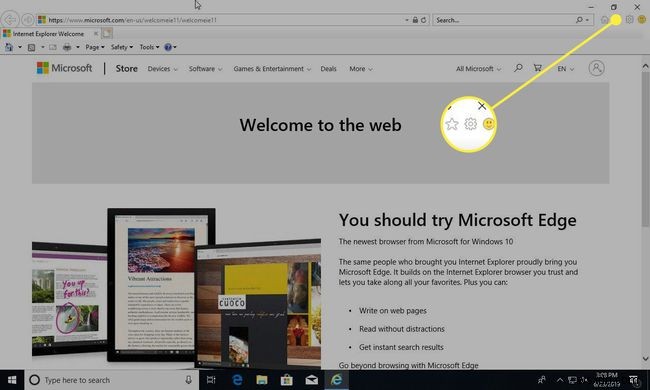Open the blue Help icon
This screenshot has width=650, height=390.
click(x=167, y=47)
